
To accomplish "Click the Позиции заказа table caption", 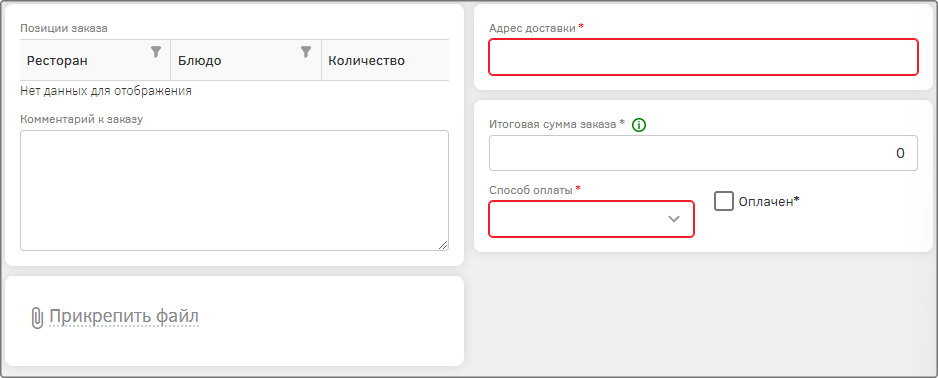I will pyautogui.click(x=64, y=28).
